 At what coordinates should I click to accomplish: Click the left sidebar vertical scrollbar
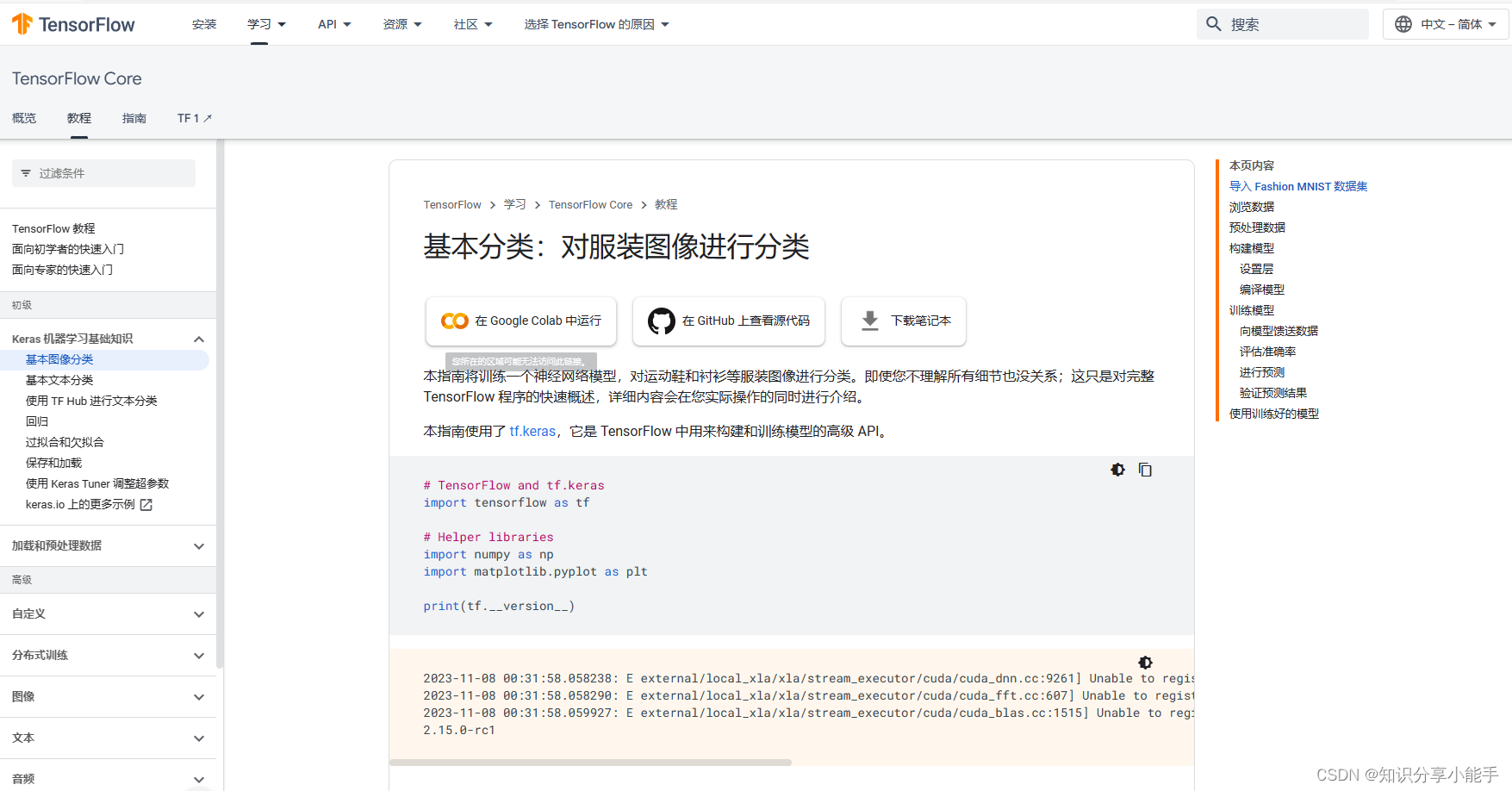220,405
